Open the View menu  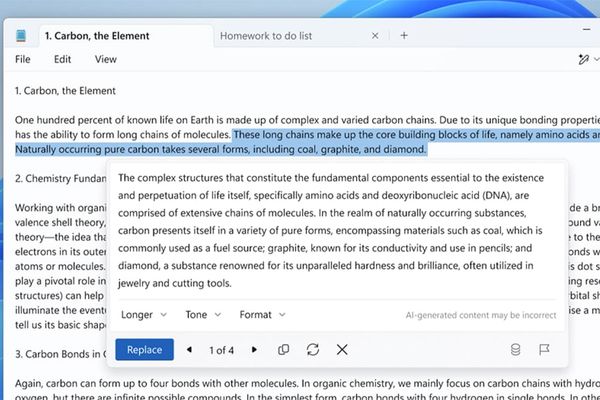106,59
